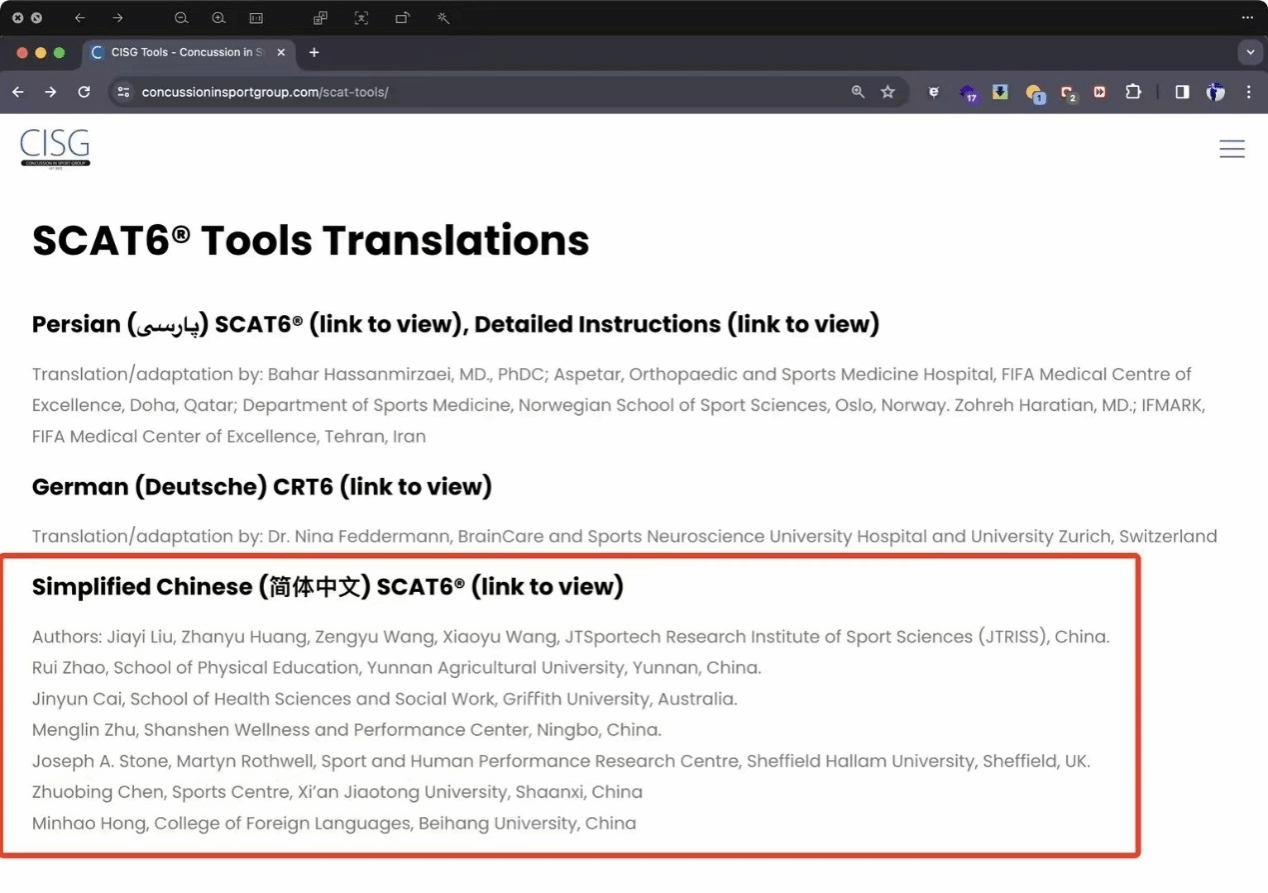Expand the tab search dropdown arrow

pyautogui.click(x=1249, y=52)
